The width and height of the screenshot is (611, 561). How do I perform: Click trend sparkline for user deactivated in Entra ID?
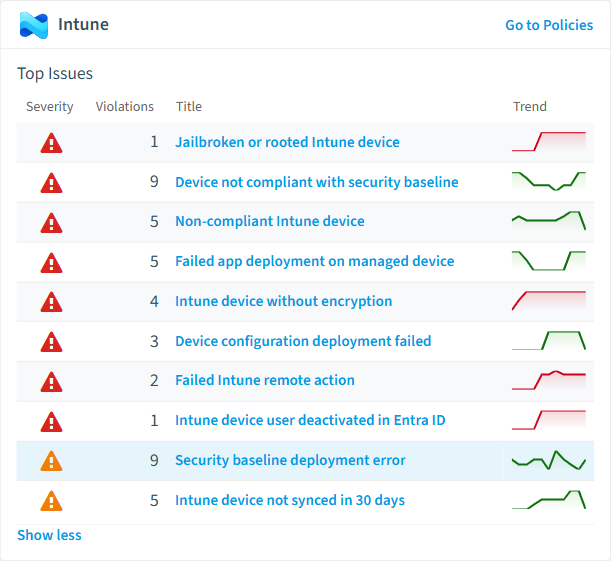pos(549,420)
